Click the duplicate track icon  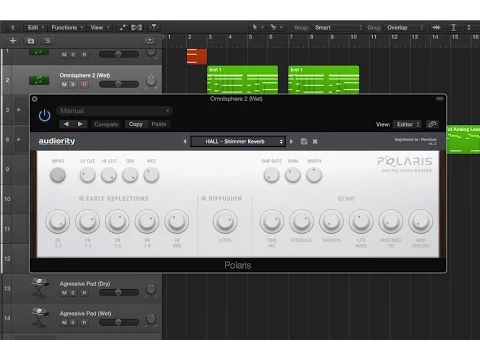coord(31,41)
